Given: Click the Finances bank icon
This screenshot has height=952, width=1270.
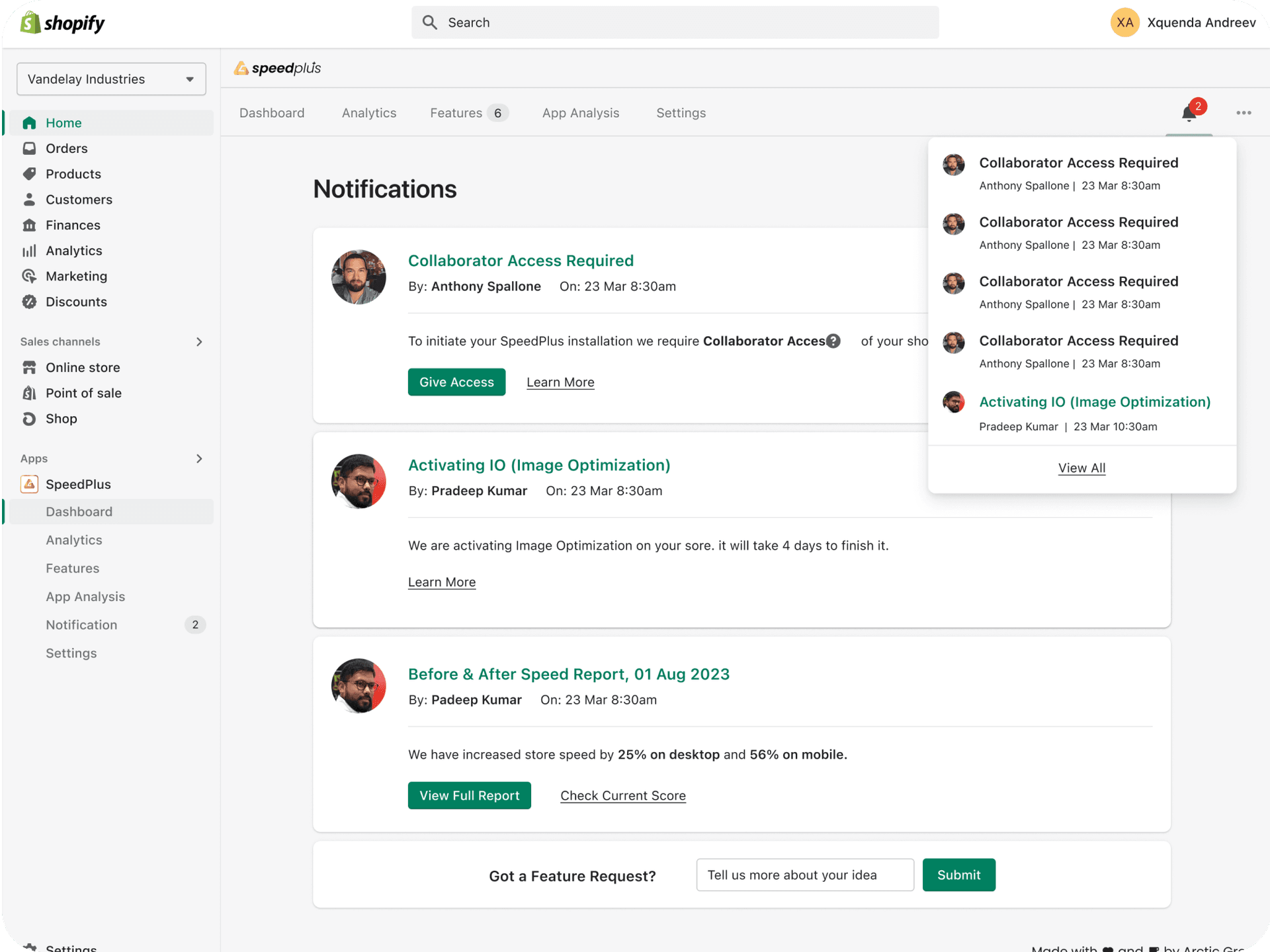Looking at the screenshot, I should tap(29, 225).
